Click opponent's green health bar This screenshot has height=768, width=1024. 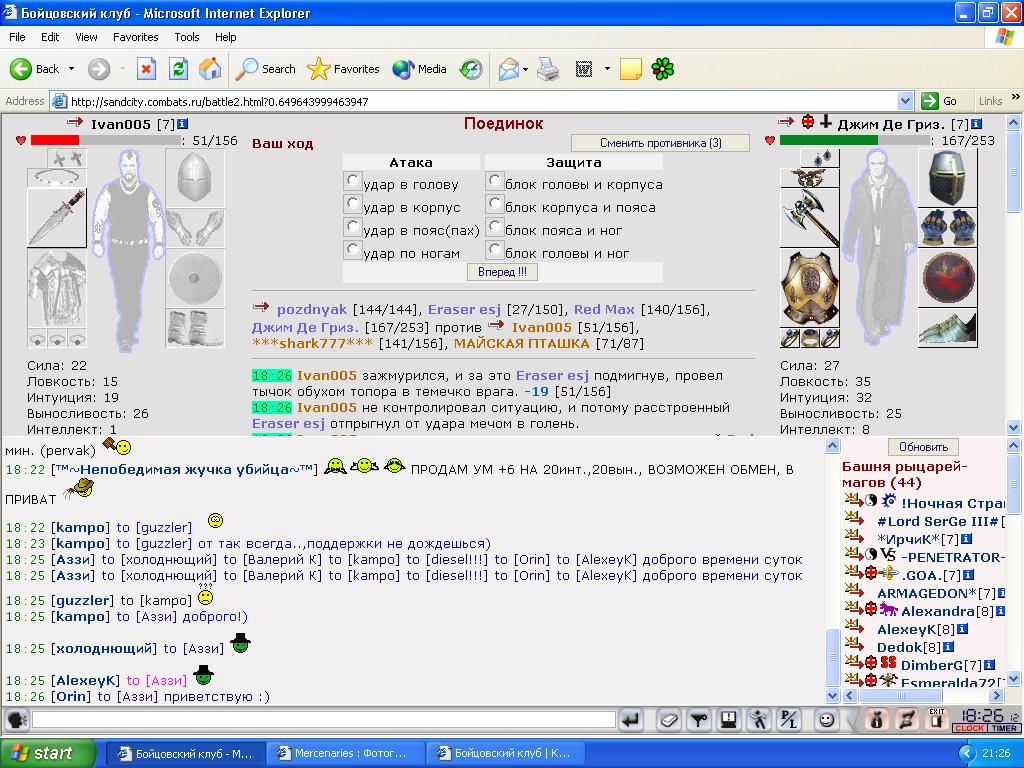[829, 140]
